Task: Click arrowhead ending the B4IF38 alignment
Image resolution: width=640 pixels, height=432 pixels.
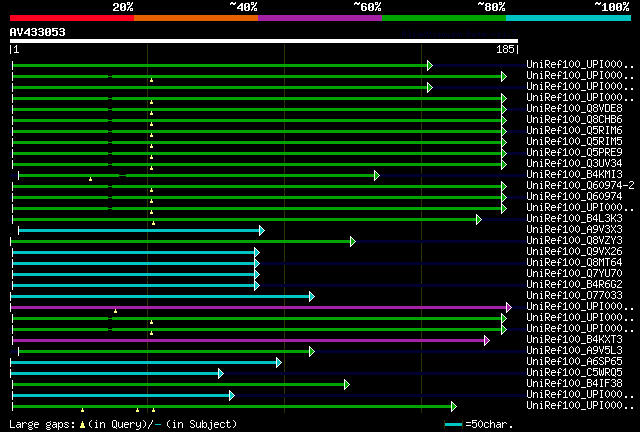Action: 347,385
